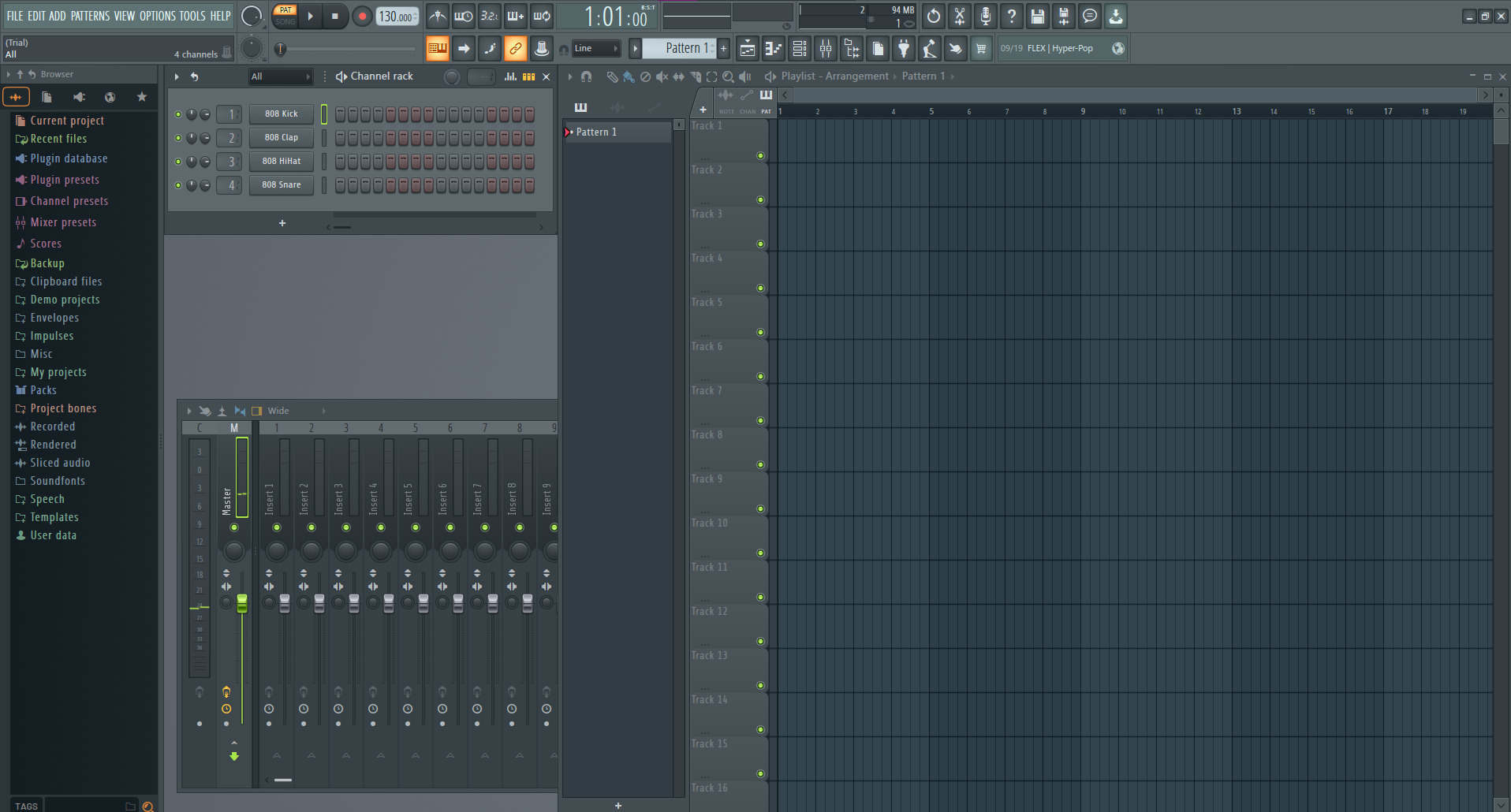This screenshot has width=1511, height=812.
Task: Toggle the playlist snap magnet icon
Action: tap(586, 76)
